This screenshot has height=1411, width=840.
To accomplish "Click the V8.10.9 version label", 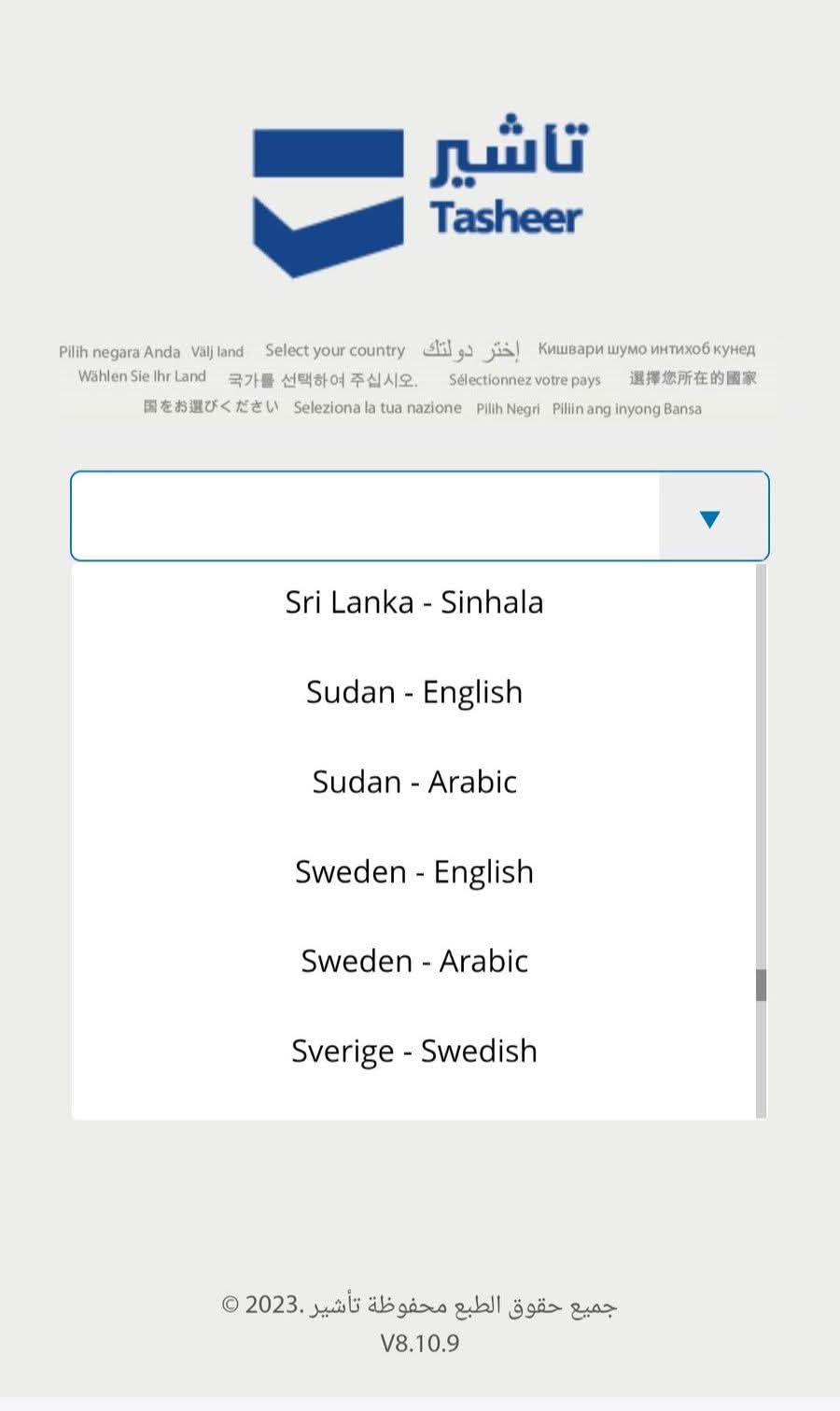I will [x=420, y=1343].
